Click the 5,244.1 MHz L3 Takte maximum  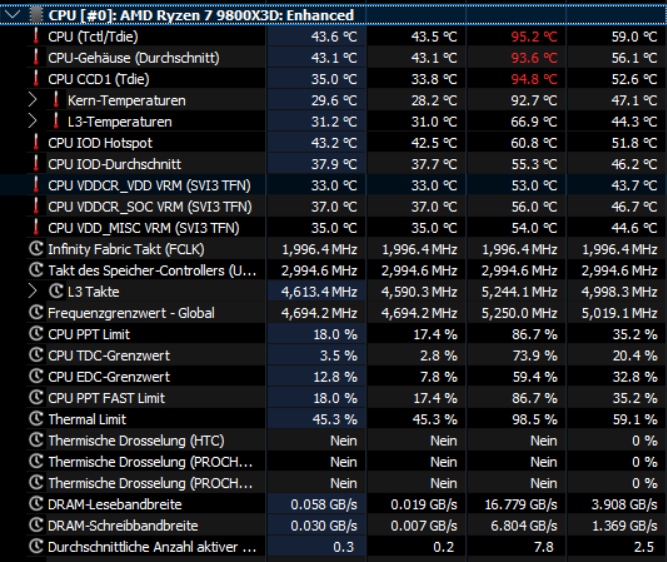[x=519, y=292]
